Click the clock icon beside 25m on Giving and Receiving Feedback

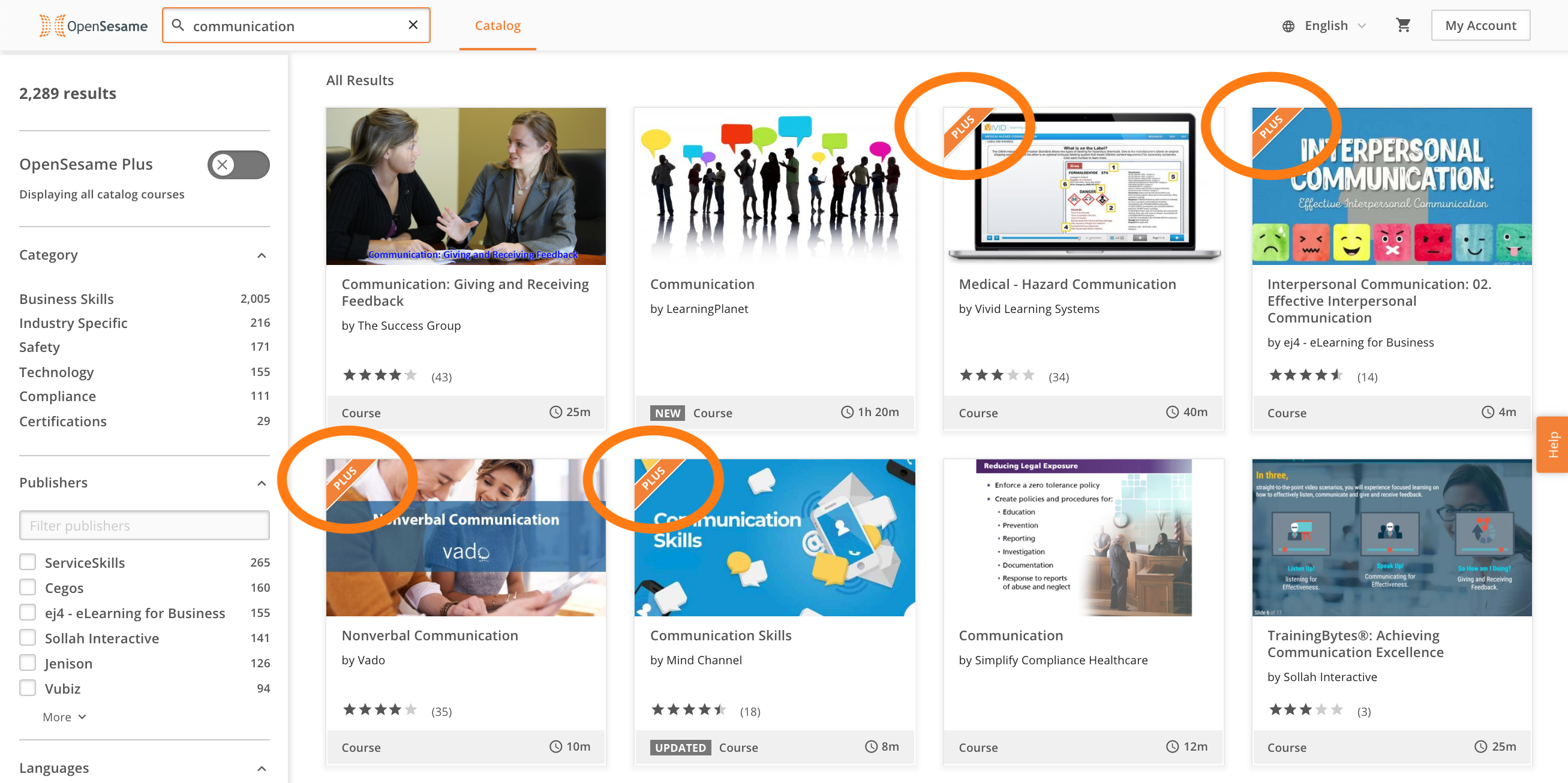555,412
